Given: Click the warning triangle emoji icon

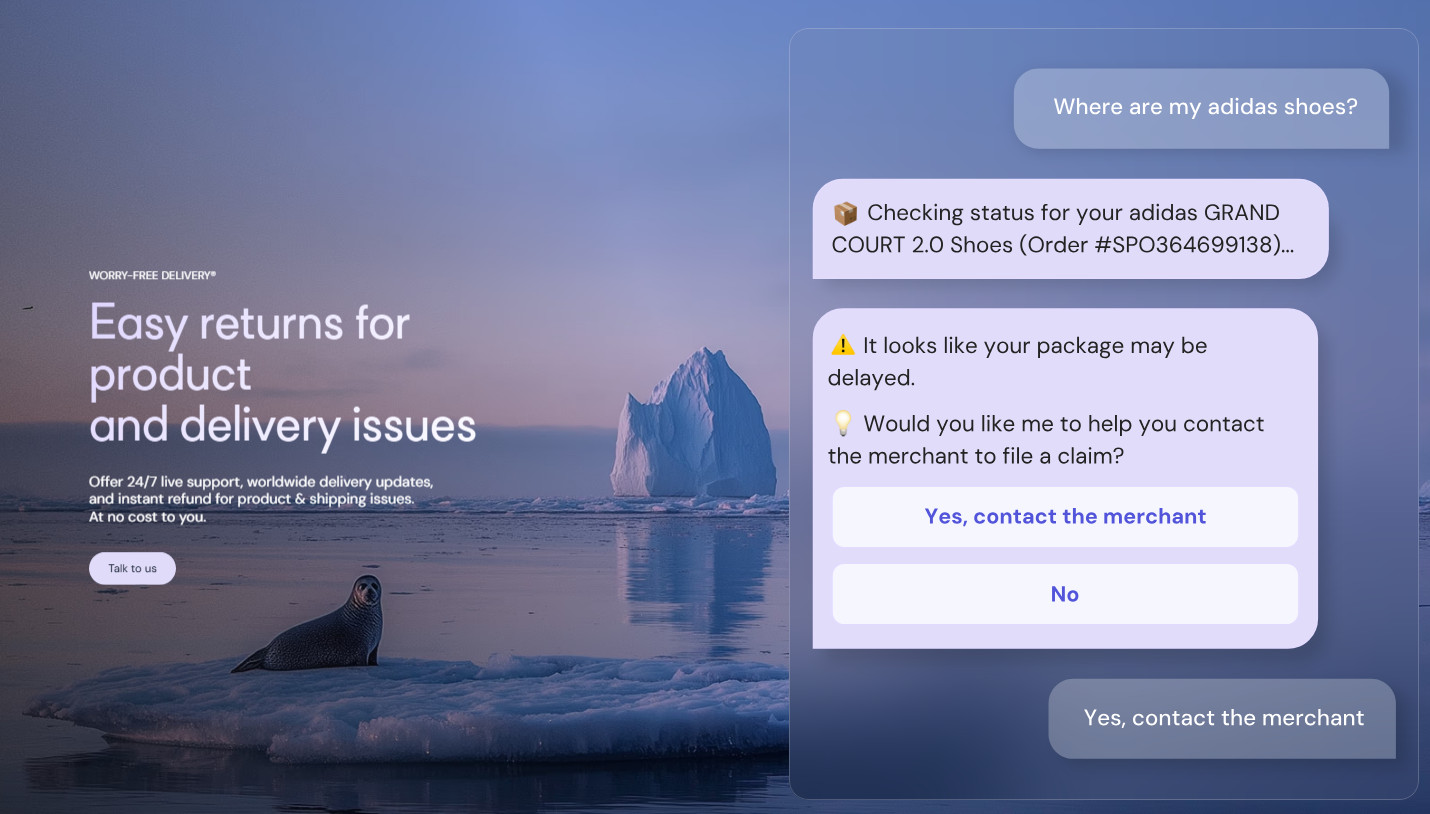Looking at the screenshot, I should [x=843, y=346].
